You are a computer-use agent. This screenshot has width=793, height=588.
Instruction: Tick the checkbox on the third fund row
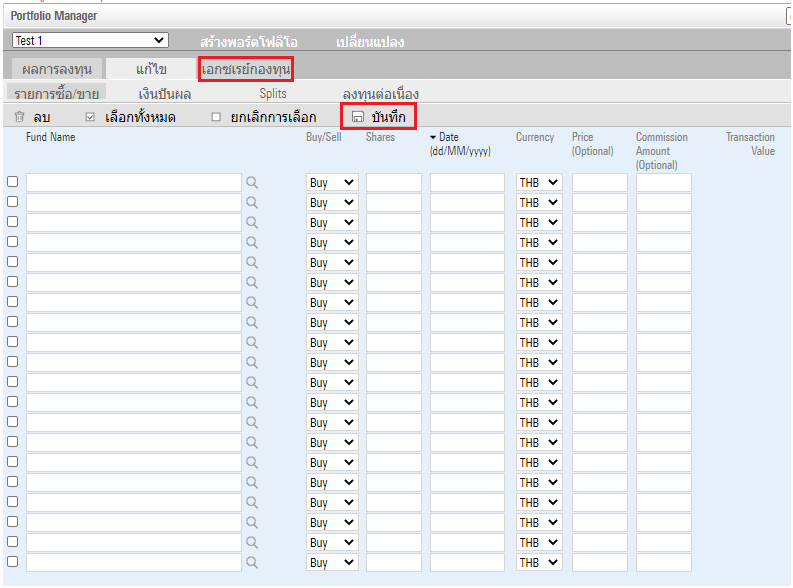point(13,222)
